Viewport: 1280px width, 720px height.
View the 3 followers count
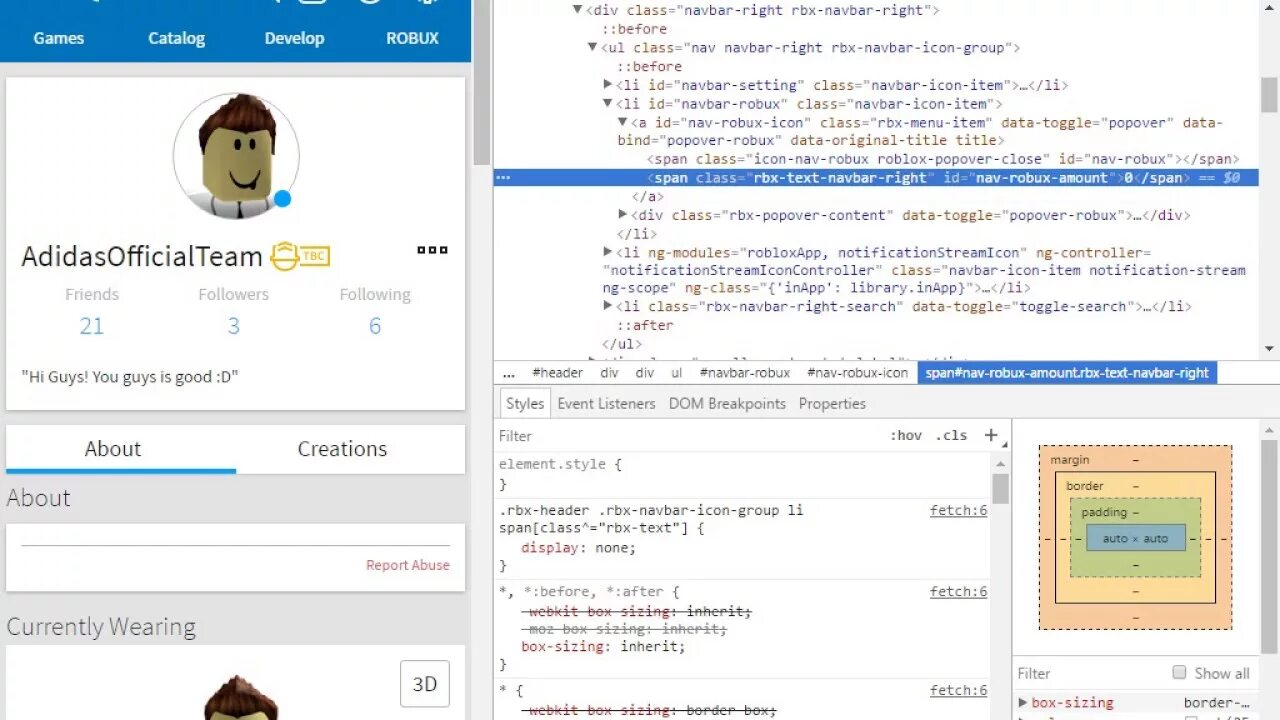tap(233, 325)
